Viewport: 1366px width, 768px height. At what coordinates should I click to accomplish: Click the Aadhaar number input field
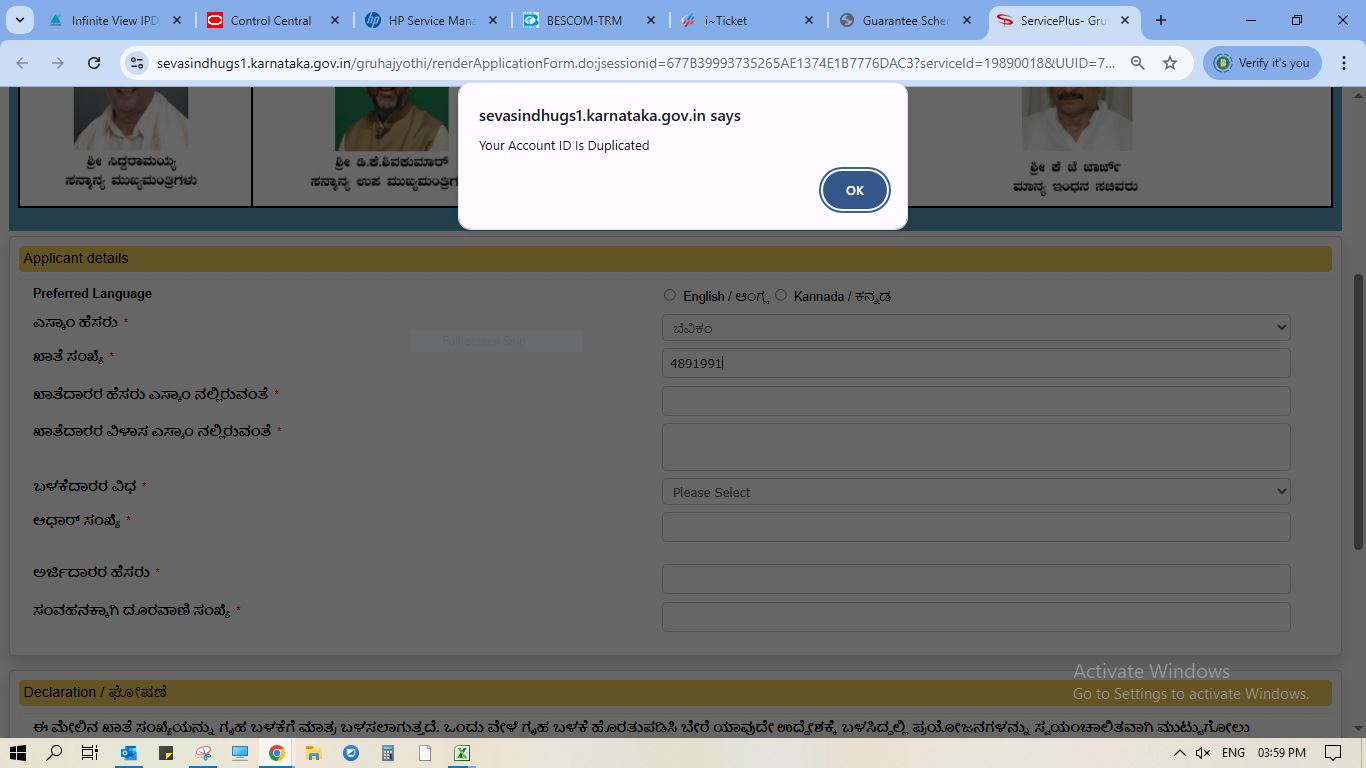(976, 527)
